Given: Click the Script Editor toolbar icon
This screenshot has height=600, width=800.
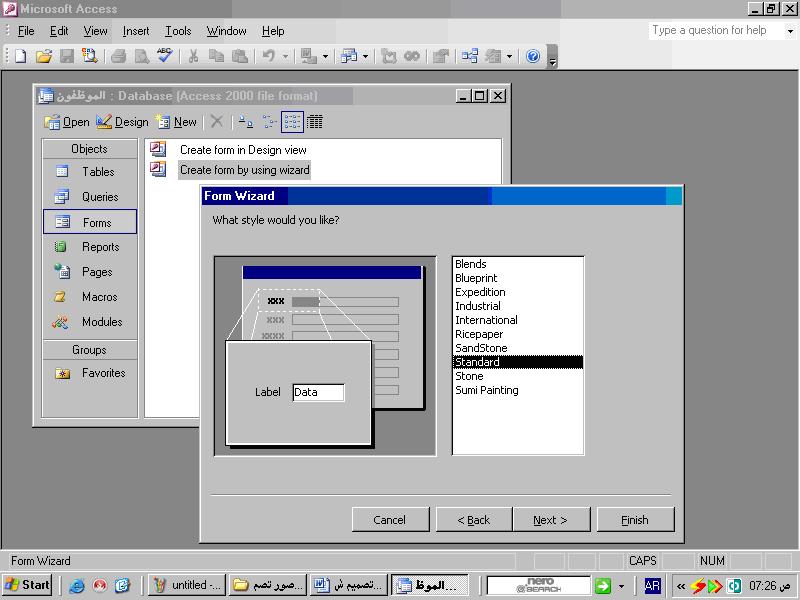Looking at the screenshot, I should [412, 56].
